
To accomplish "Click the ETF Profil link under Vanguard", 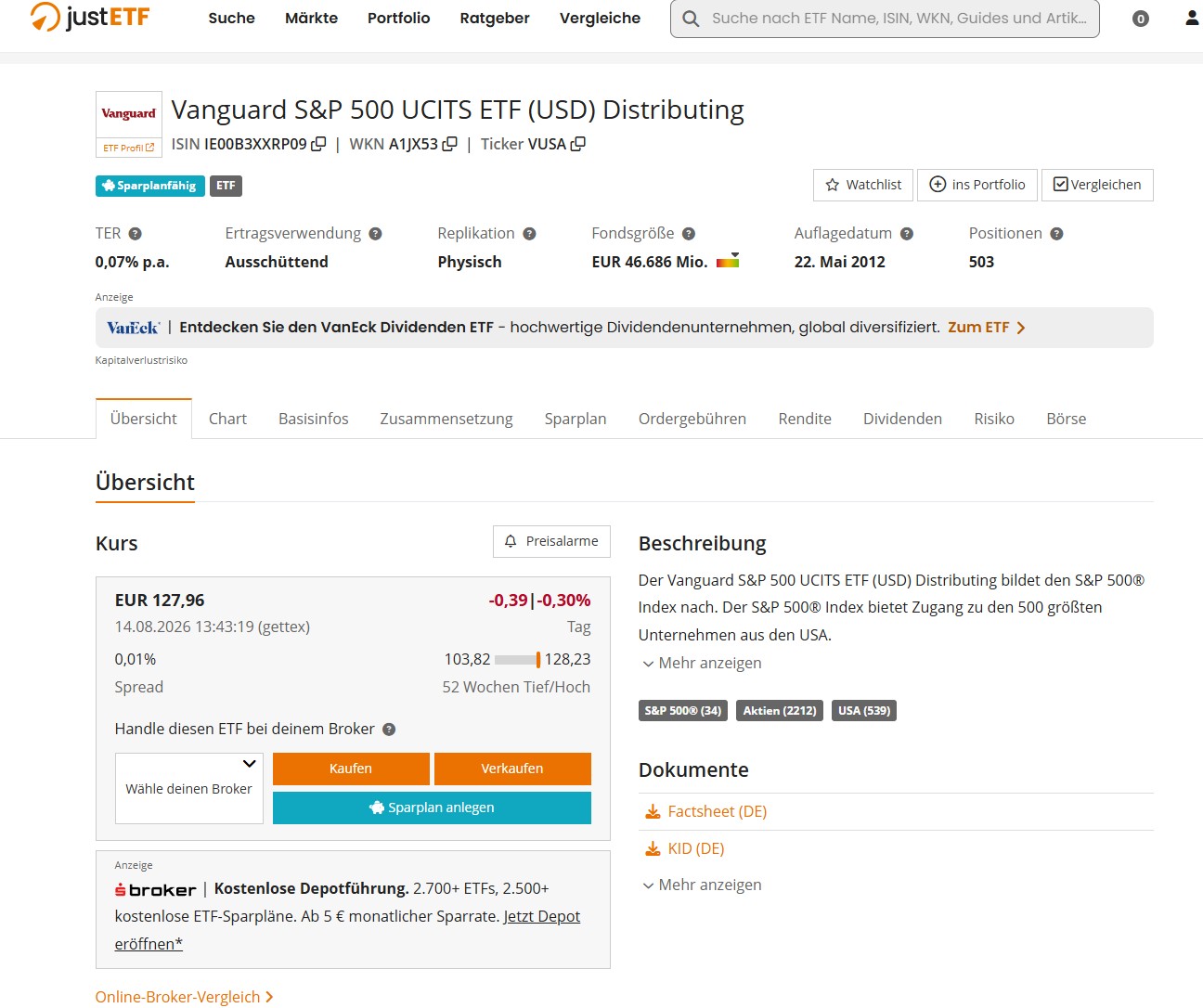I will tap(129, 148).
